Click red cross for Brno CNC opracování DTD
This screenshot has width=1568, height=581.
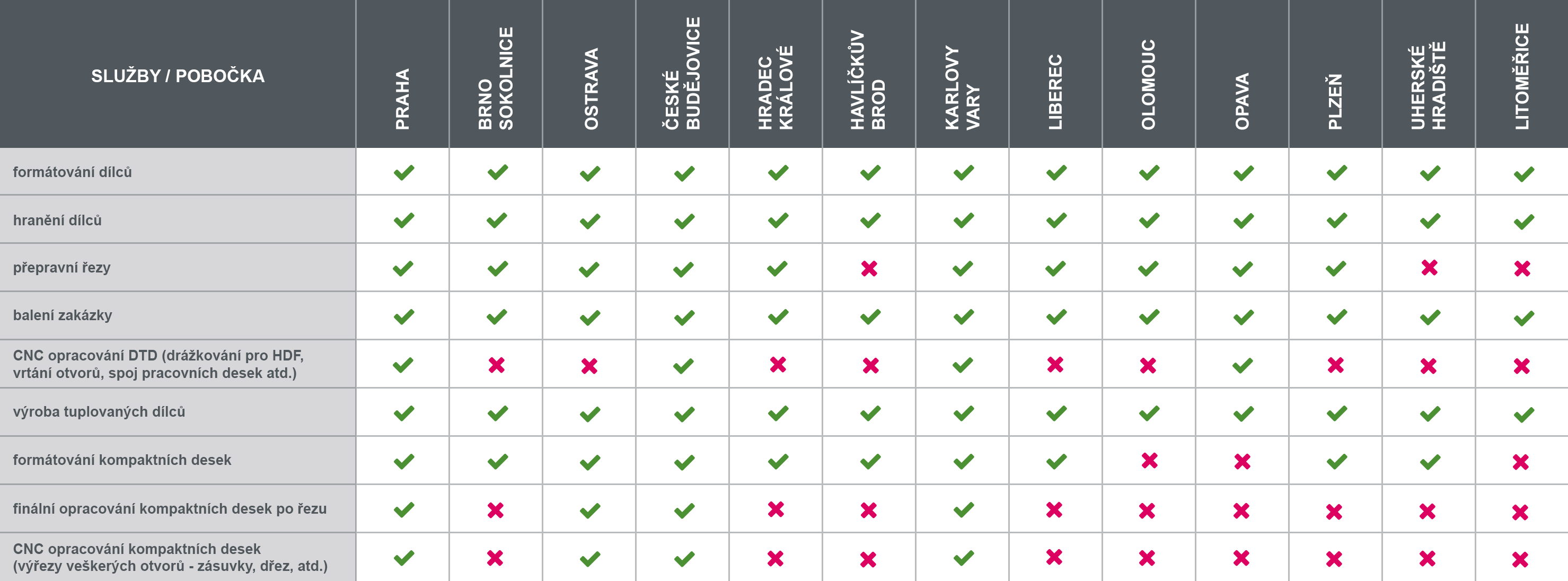pyautogui.click(x=497, y=365)
